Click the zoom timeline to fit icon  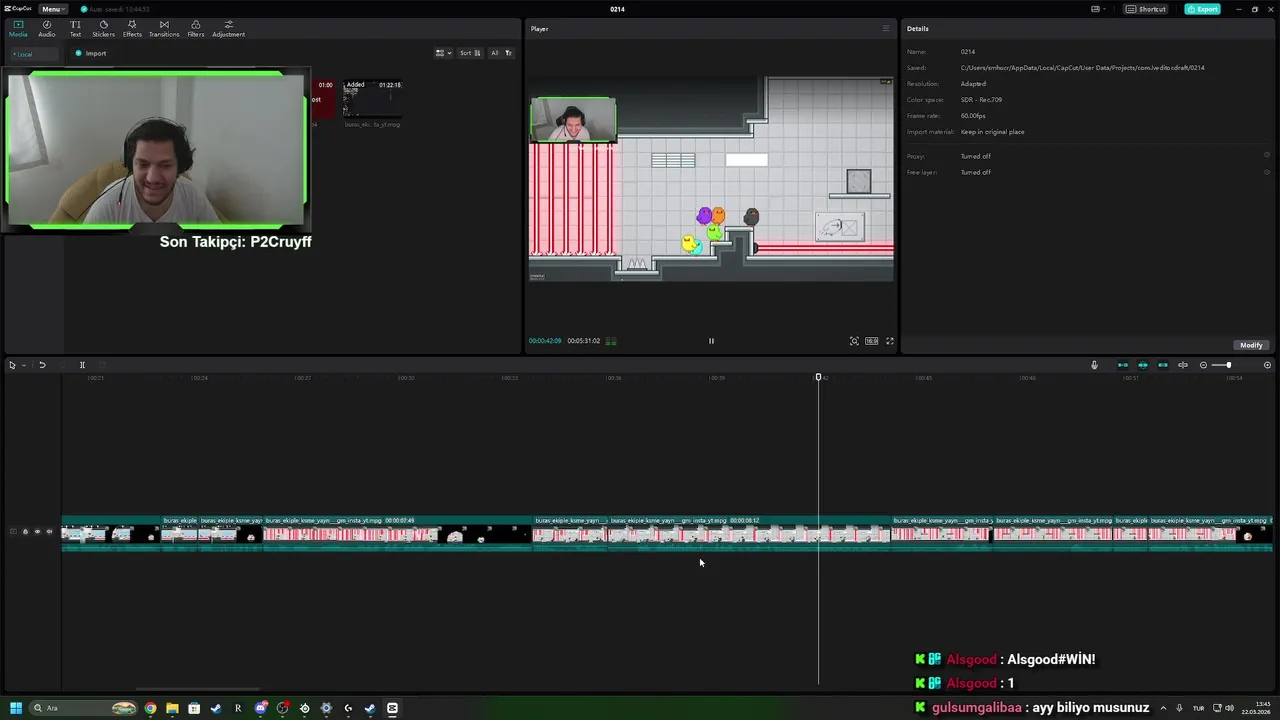tap(1267, 365)
